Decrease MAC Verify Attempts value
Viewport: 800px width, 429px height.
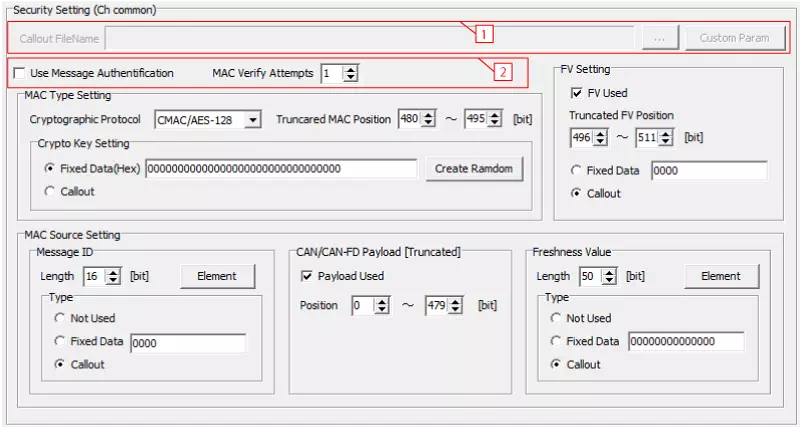click(350, 78)
